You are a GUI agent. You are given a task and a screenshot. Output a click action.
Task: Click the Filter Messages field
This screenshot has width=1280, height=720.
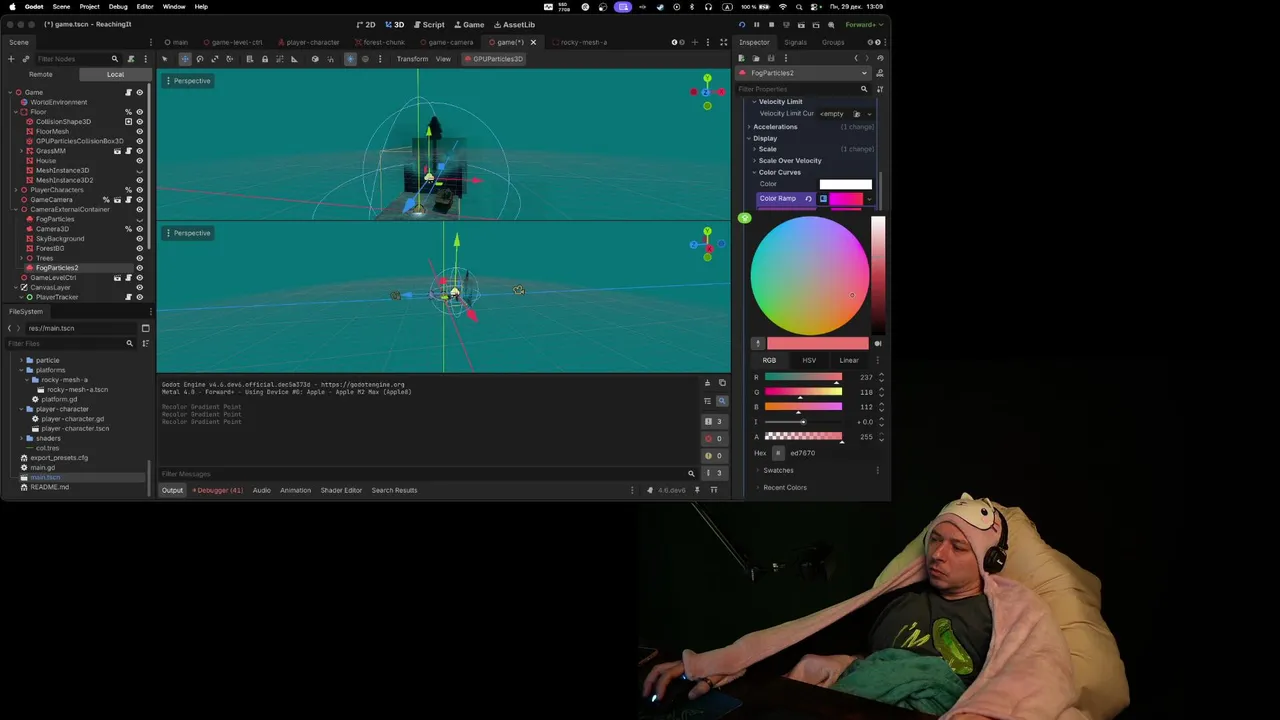click(x=428, y=474)
